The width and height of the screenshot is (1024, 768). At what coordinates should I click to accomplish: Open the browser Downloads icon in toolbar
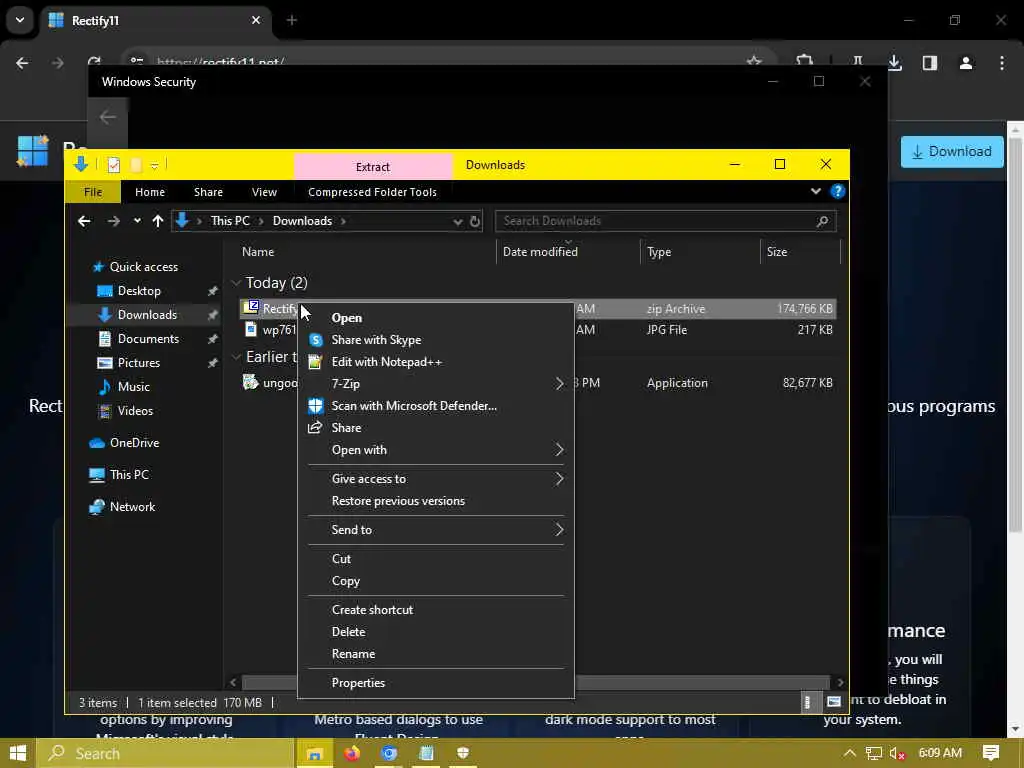coord(895,63)
